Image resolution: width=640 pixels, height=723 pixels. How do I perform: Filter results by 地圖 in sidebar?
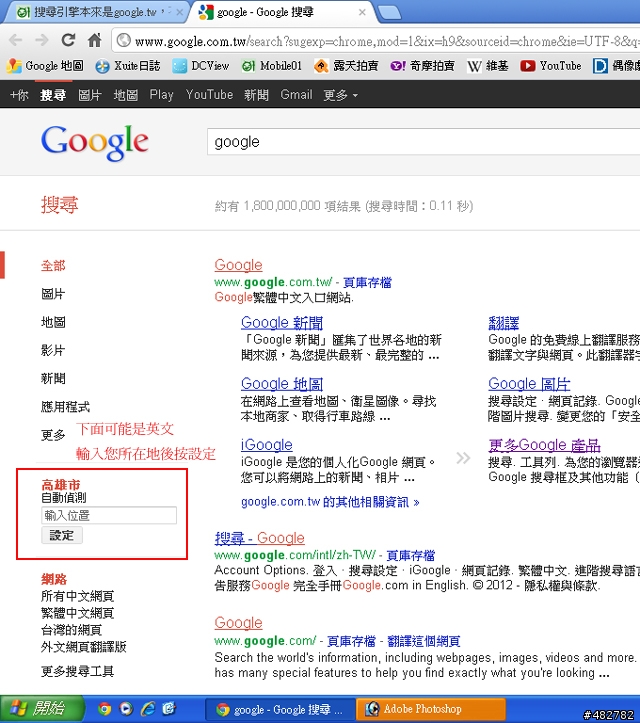[x=53, y=322]
